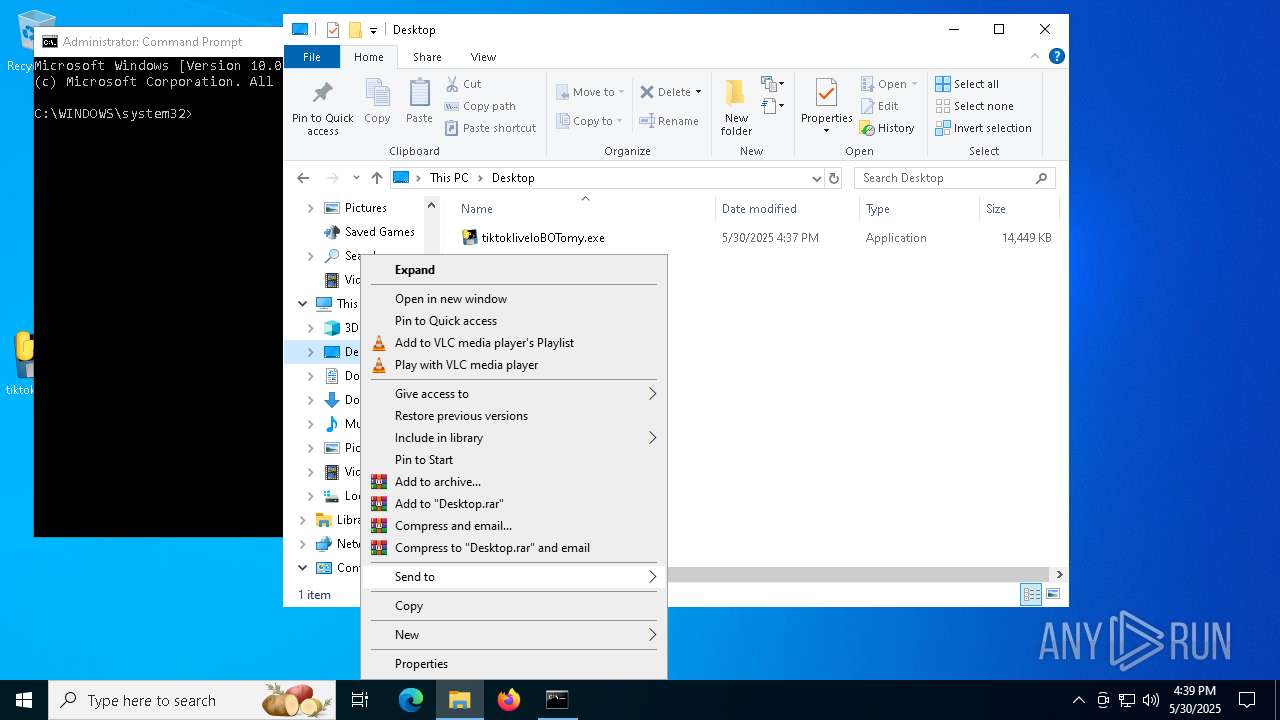Viewport: 1280px width, 720px height.
Task: Click the Refresh address bar button
Action: tap(834, 178)
